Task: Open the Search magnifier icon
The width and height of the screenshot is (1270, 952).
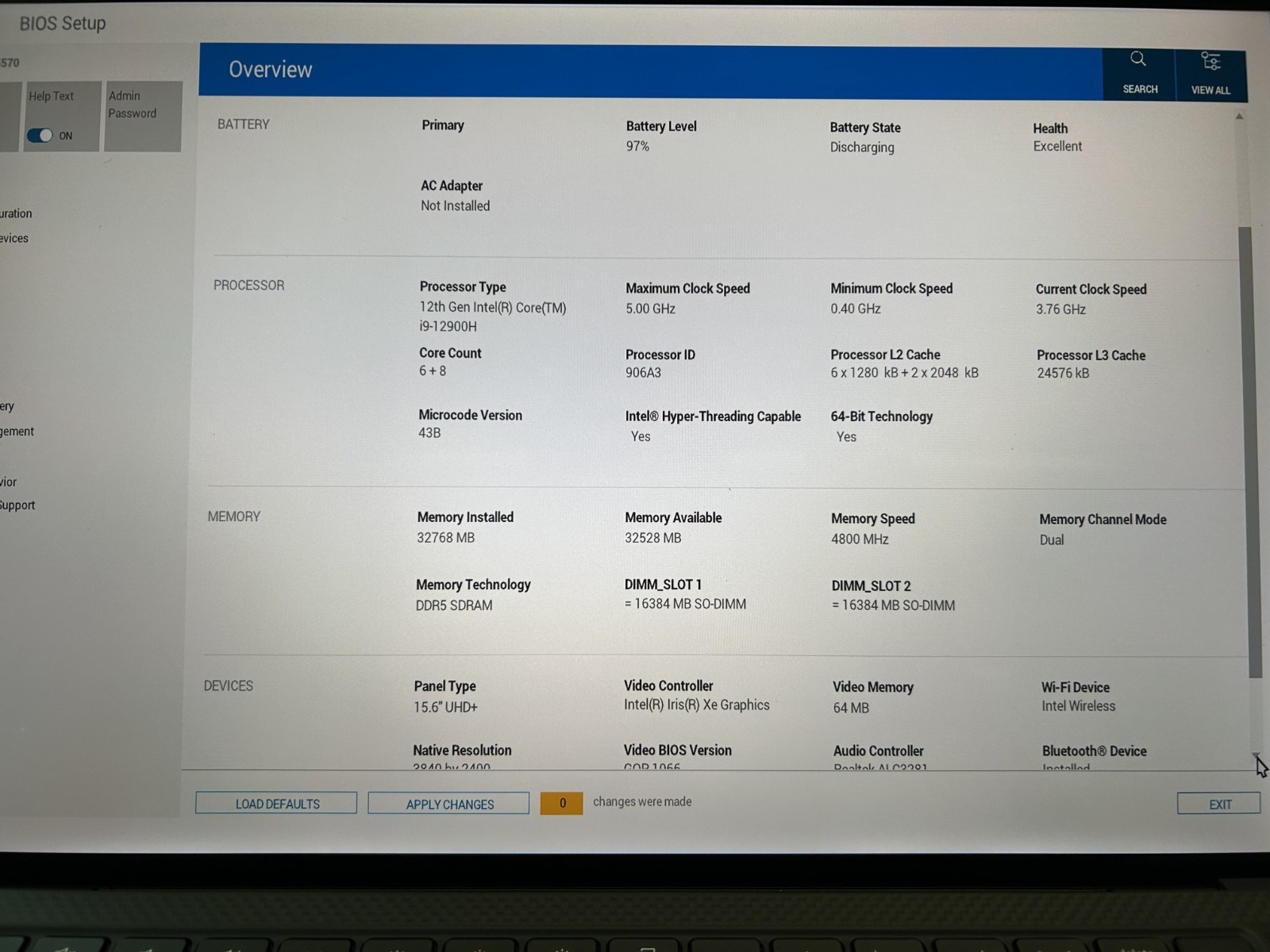Action: pos(1138,59)
